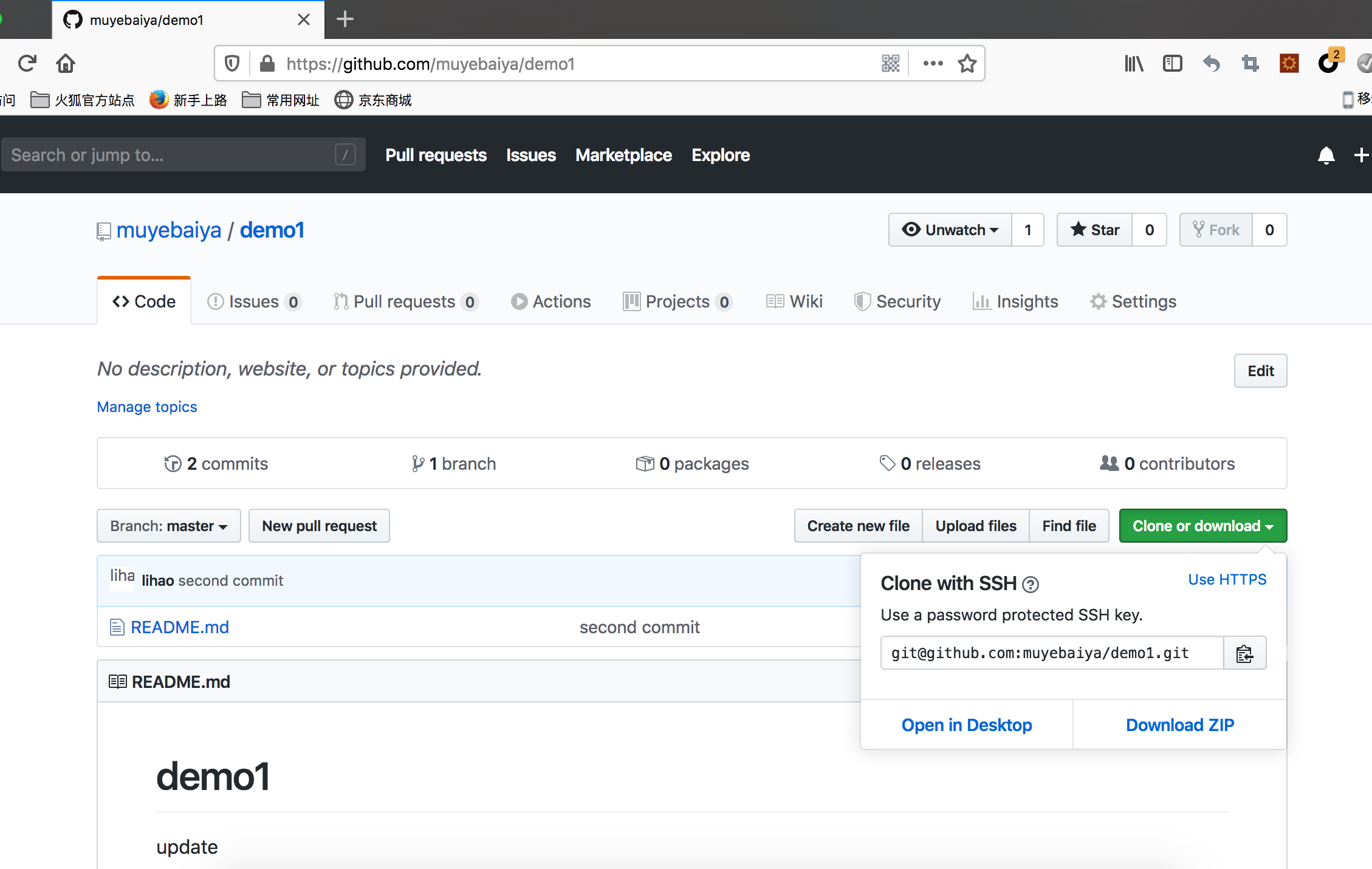The image size is (1372, 869).
Task: Click New pull request button
Action: click(x=320, y=526)
